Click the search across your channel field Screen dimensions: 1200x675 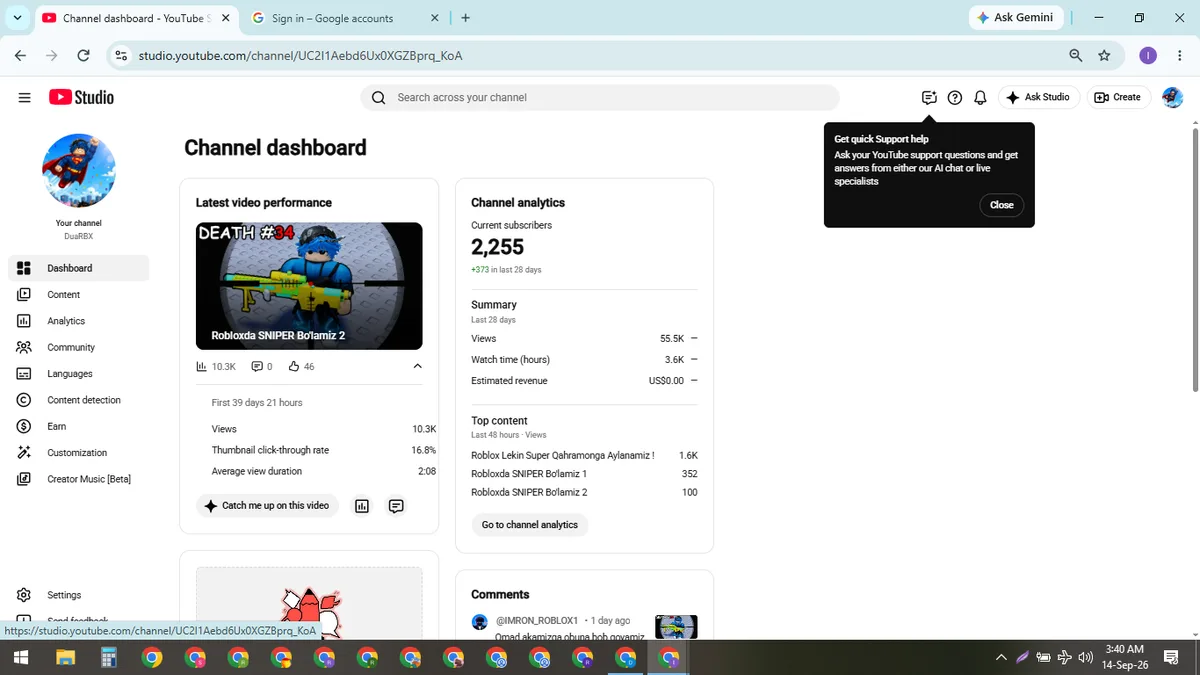point(600,97)
